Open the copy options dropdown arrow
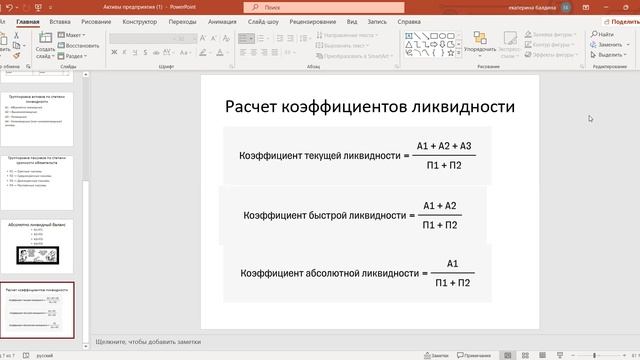 23,45
